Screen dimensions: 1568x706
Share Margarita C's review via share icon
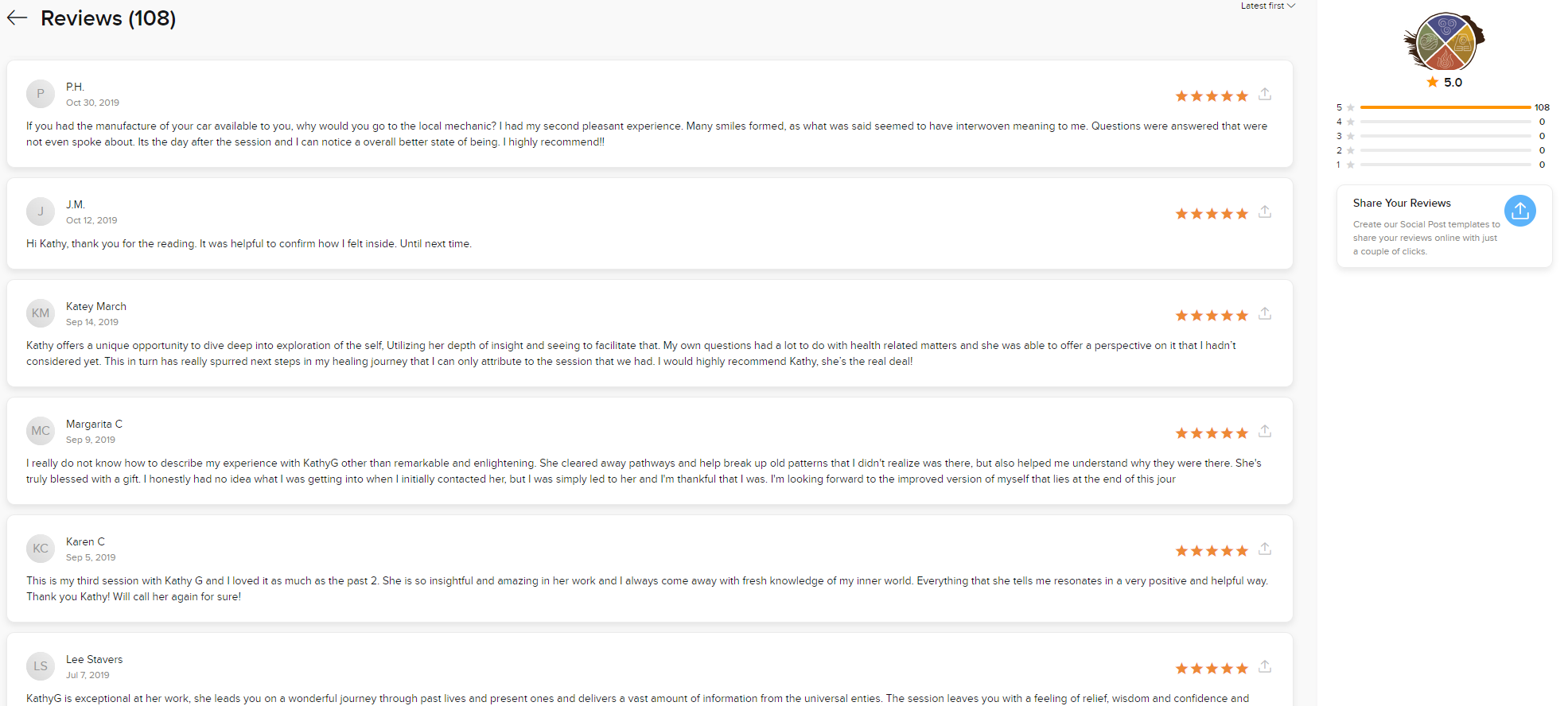pyautogui.click(x=1265, y=431)
